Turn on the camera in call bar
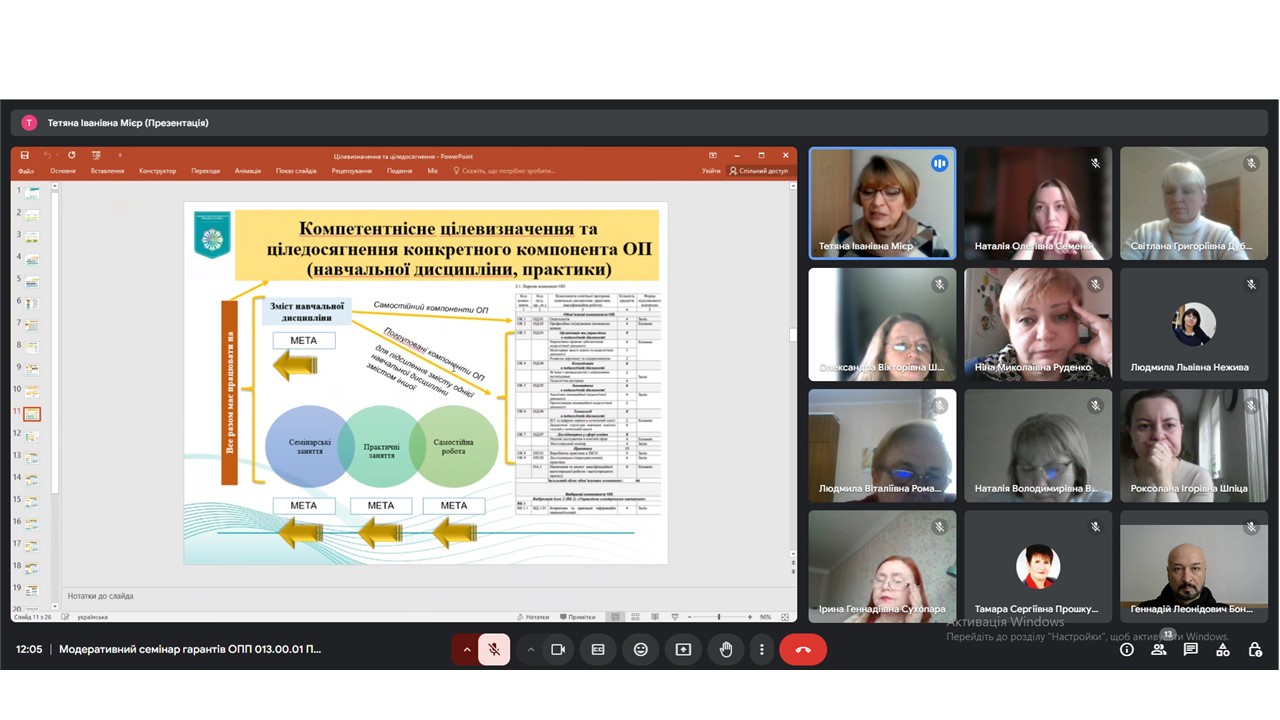This screenshot has height=720, width=1280. pyautogui.click(x=558, y=649)
